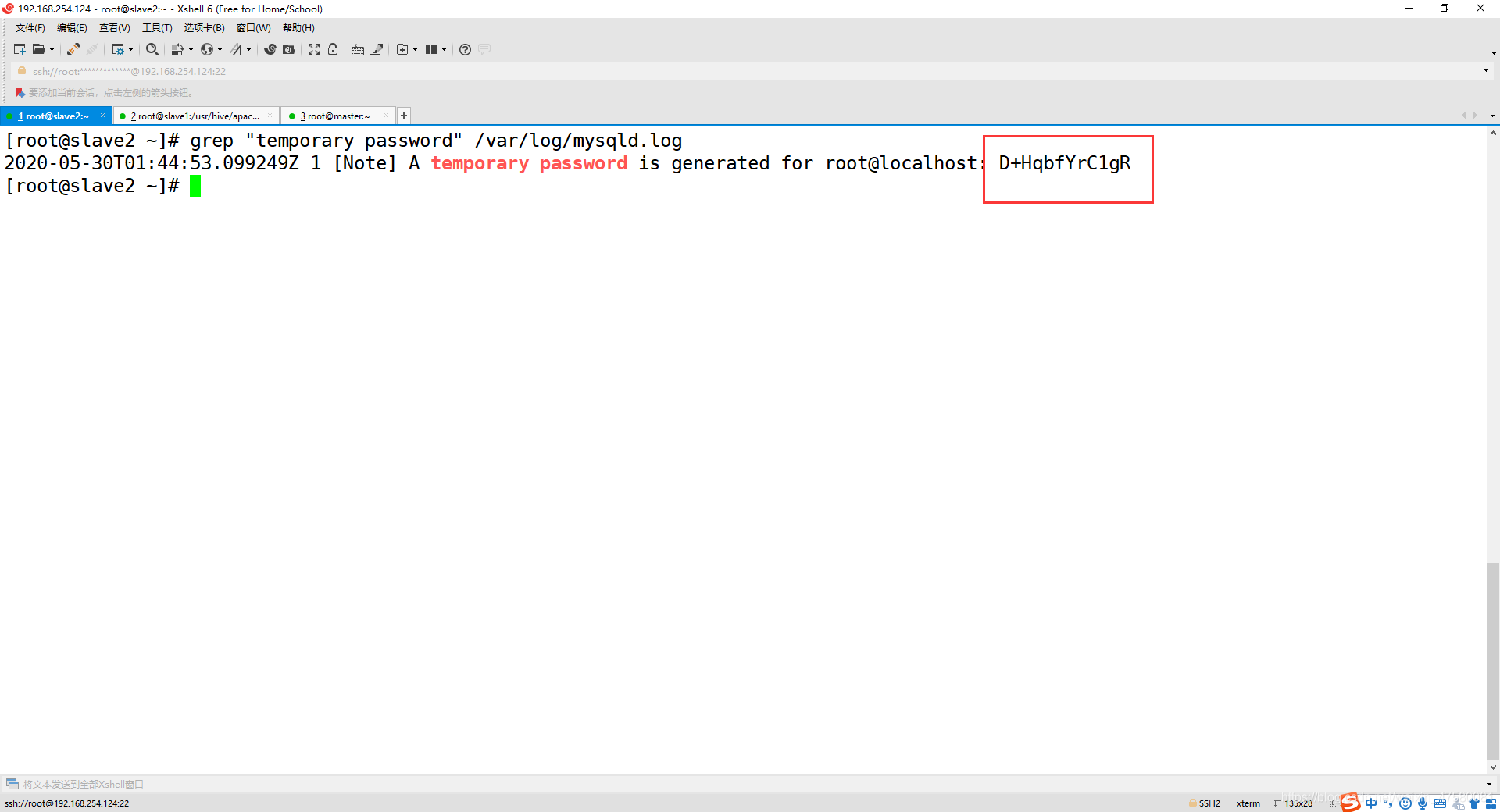Expand the Properties dropdown arrow
Viewport: 1500px width, 812px height.
(x=130, y=49)
